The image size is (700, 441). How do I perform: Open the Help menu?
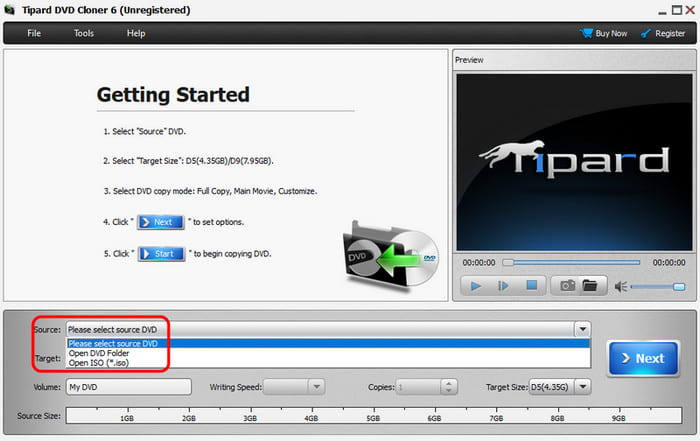pos(136,33)
